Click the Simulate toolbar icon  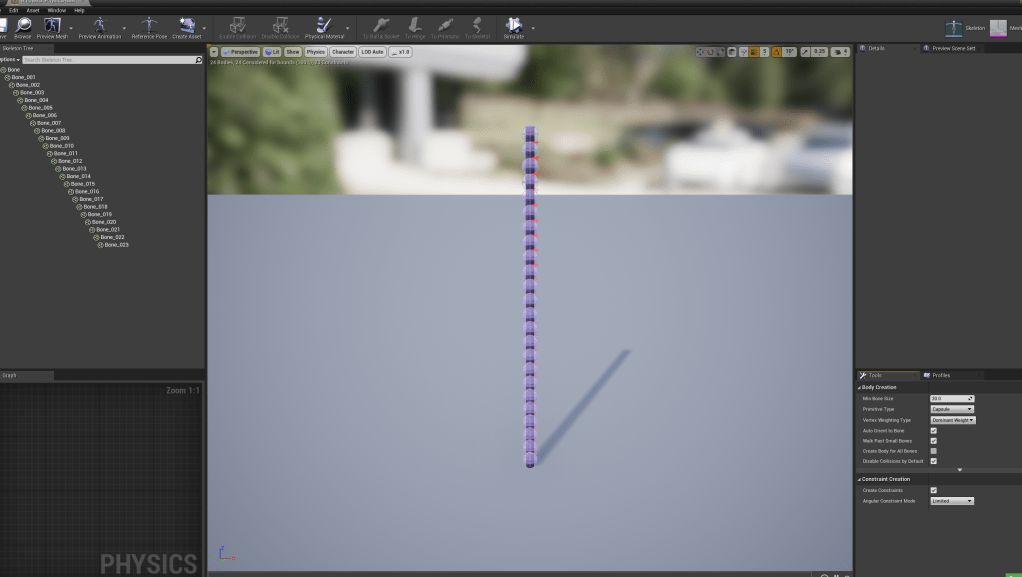(x=514, y=25)
